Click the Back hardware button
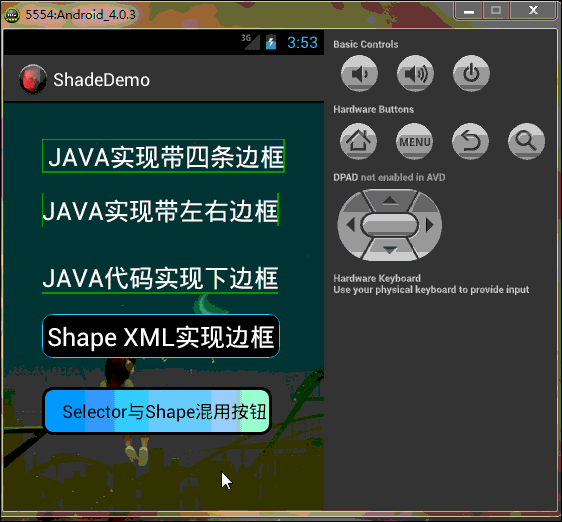This screenshot has width=562, height=522. point(470,141)
